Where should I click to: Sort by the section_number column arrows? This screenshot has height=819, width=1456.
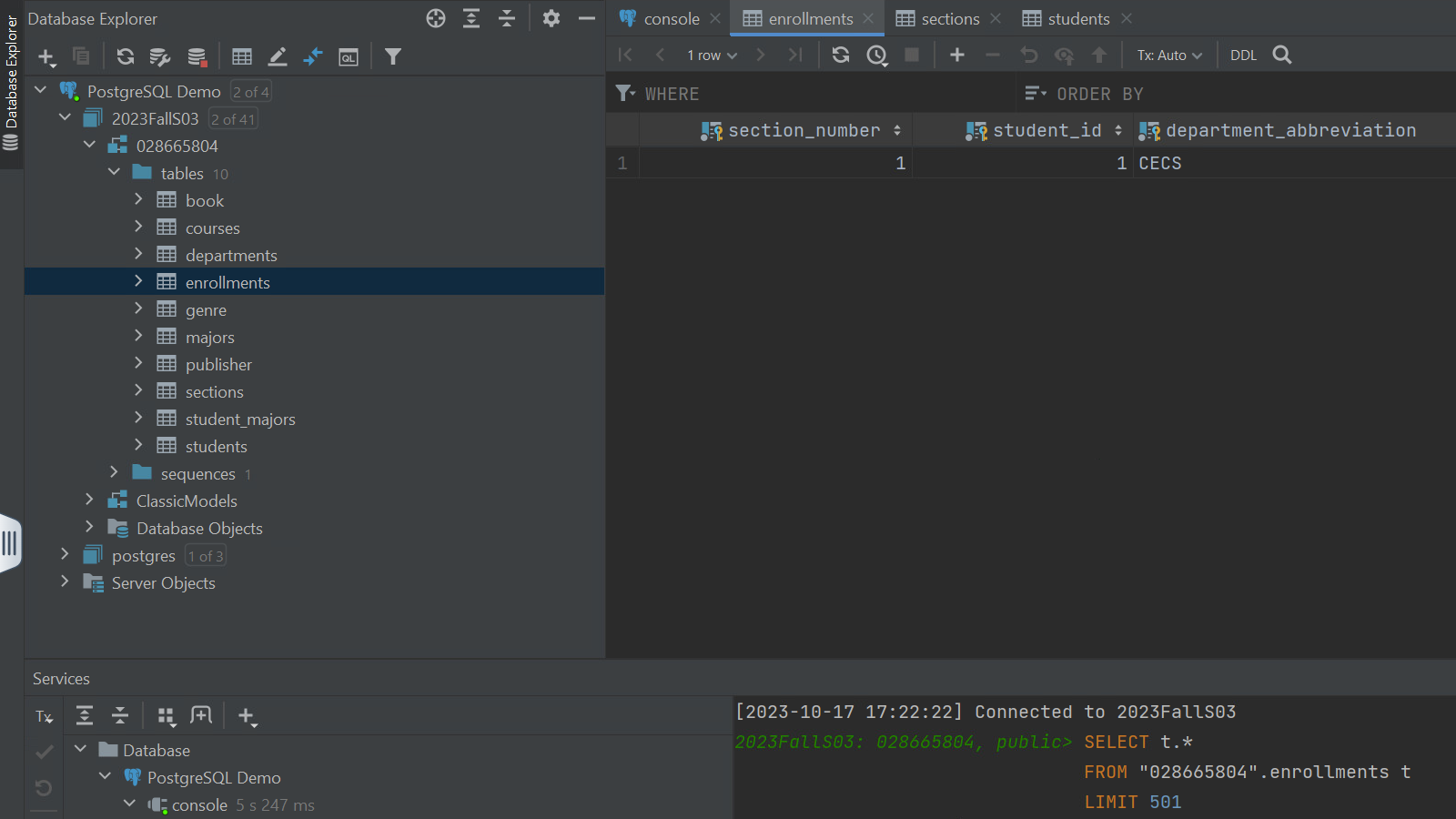[897, 131]
